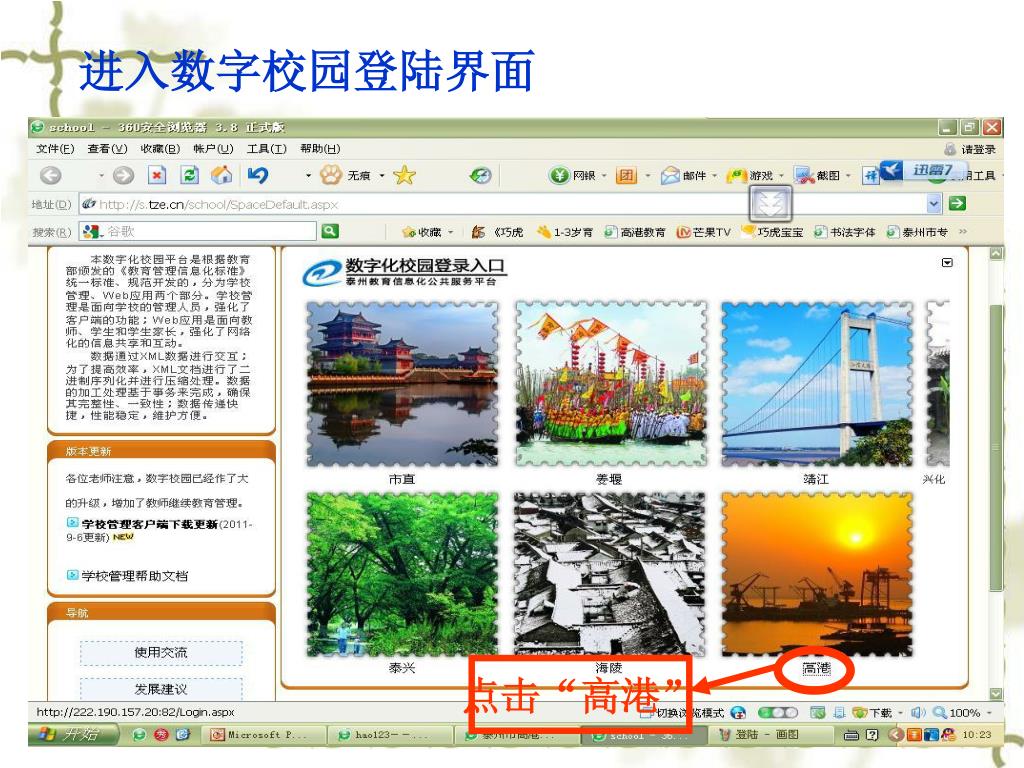Click the blue Undo closed tab arrow
The width and height of the screenshot is (1024, 768).
(x=258, y=175)
